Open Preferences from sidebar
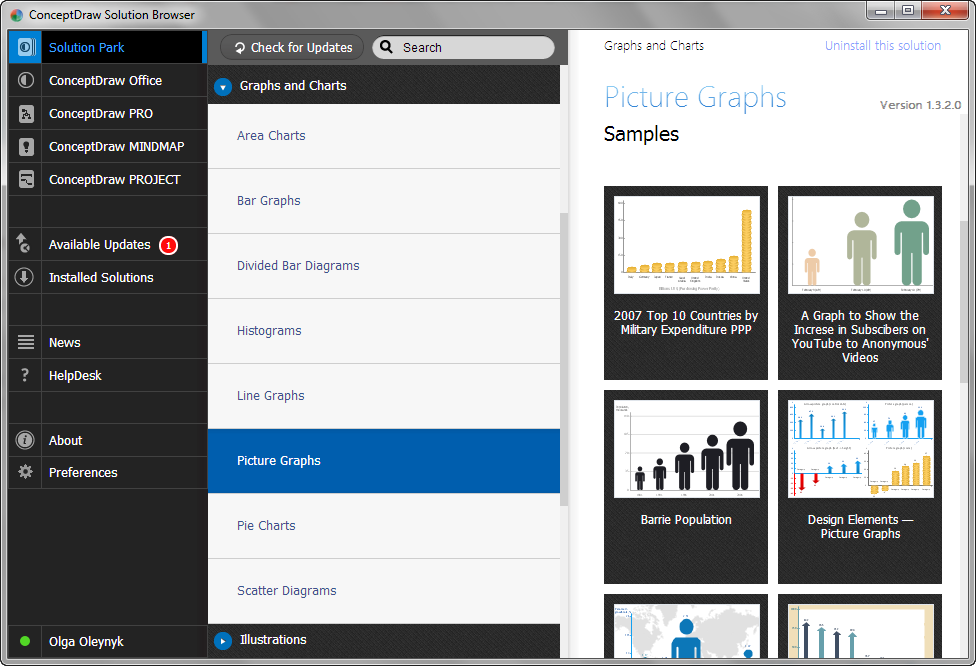 point(108,472)
